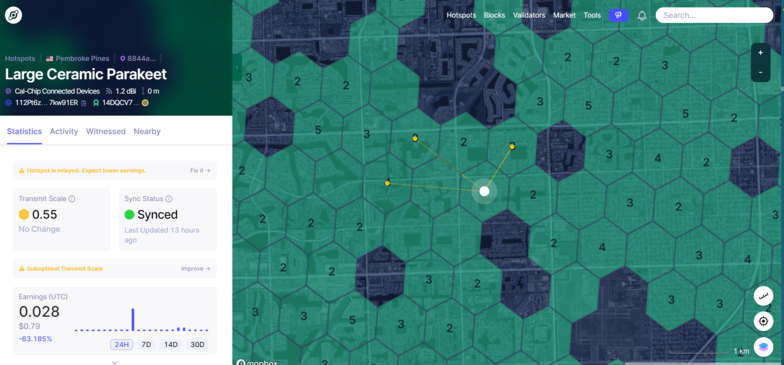Screen dimensions: 784x365
Task: Open the map layers icon
Action: 763,346
